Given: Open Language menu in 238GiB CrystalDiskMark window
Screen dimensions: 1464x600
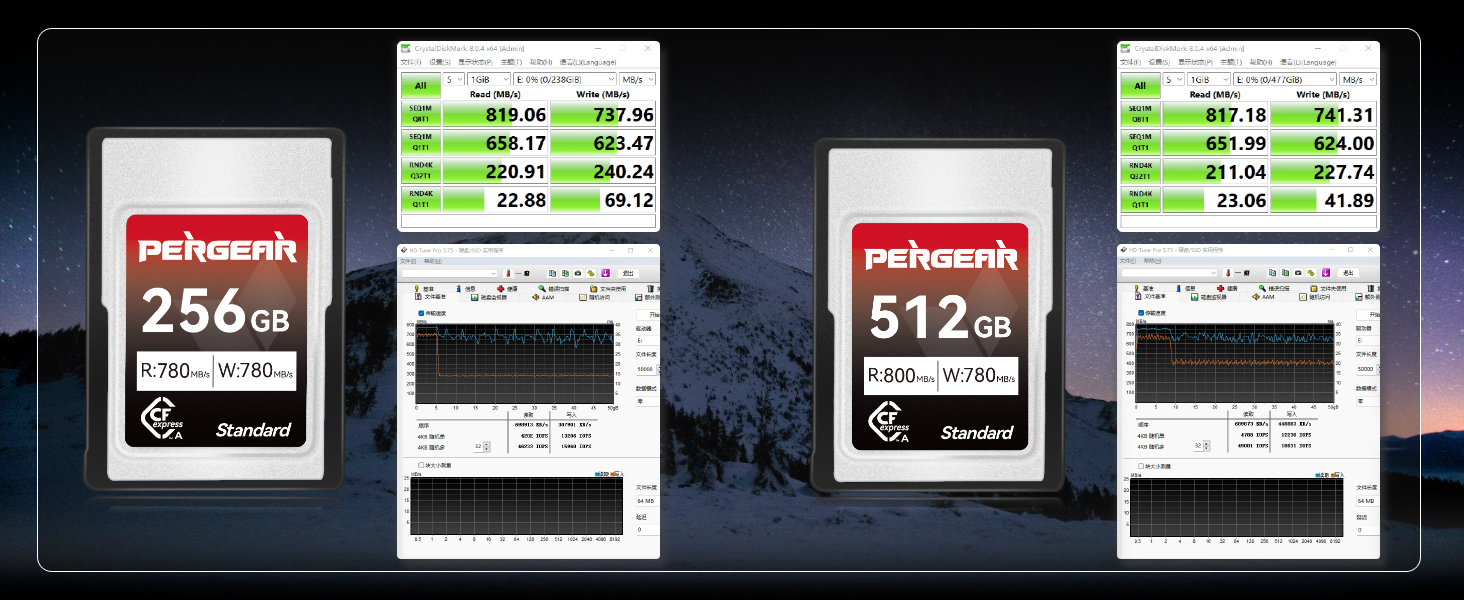Looking at the screenshot, I should 588,62.
